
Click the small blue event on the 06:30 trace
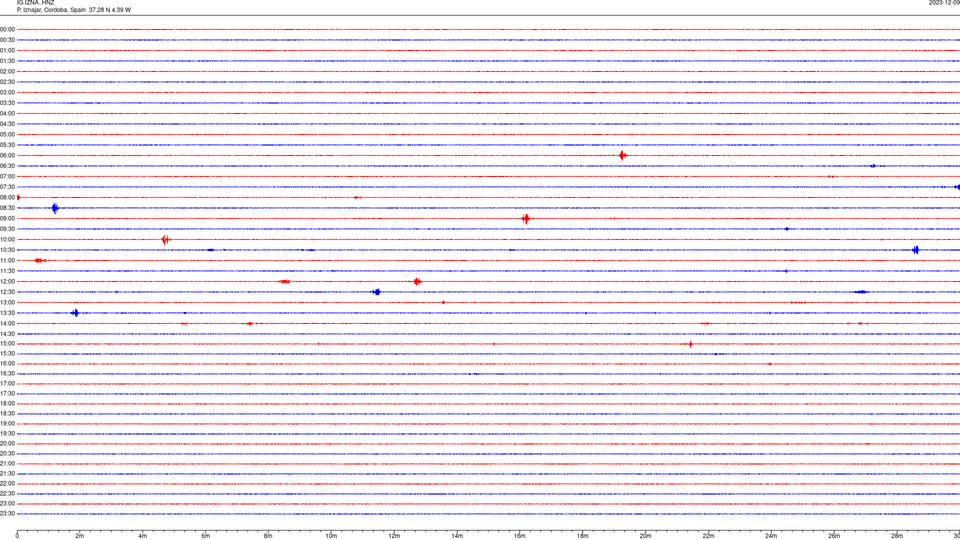pos(873,166)
